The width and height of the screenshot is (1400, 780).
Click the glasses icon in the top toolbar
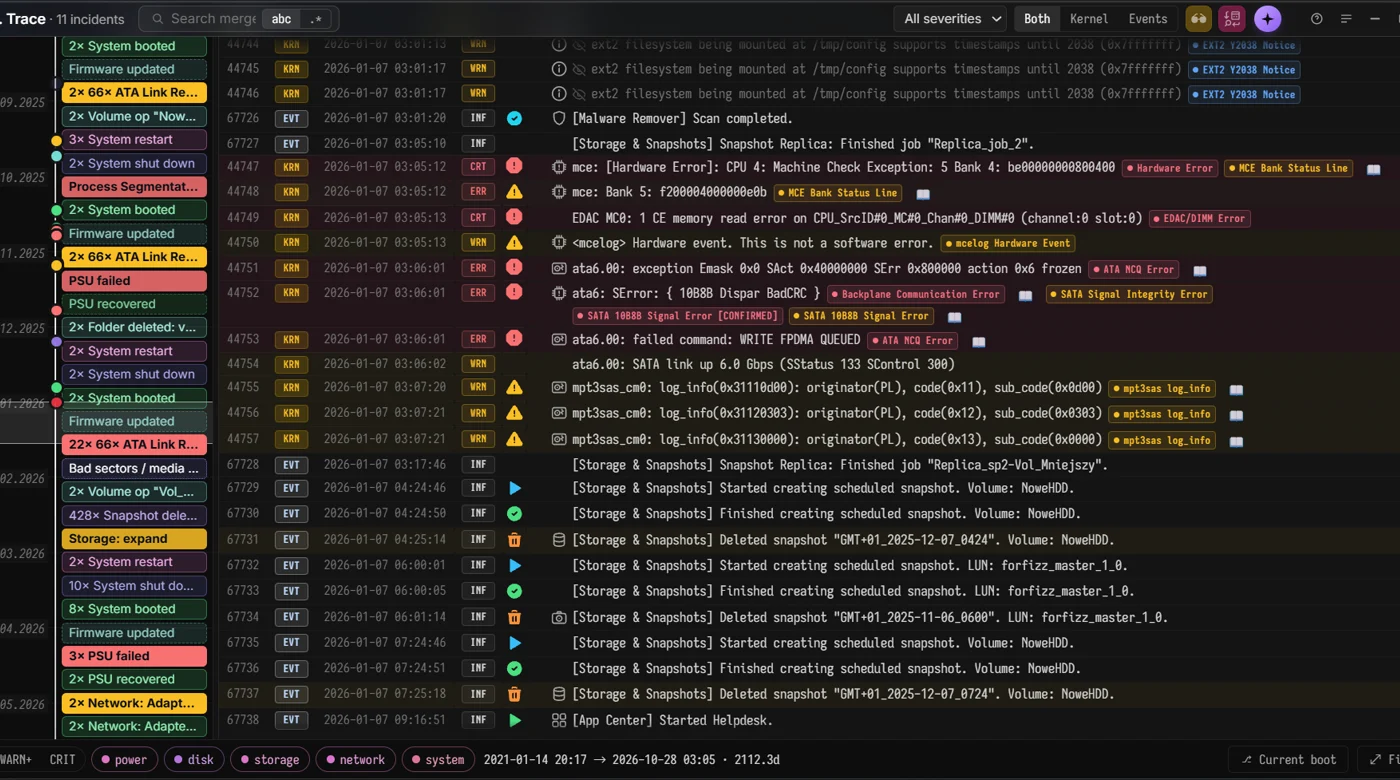click(x=1198, y=19)
